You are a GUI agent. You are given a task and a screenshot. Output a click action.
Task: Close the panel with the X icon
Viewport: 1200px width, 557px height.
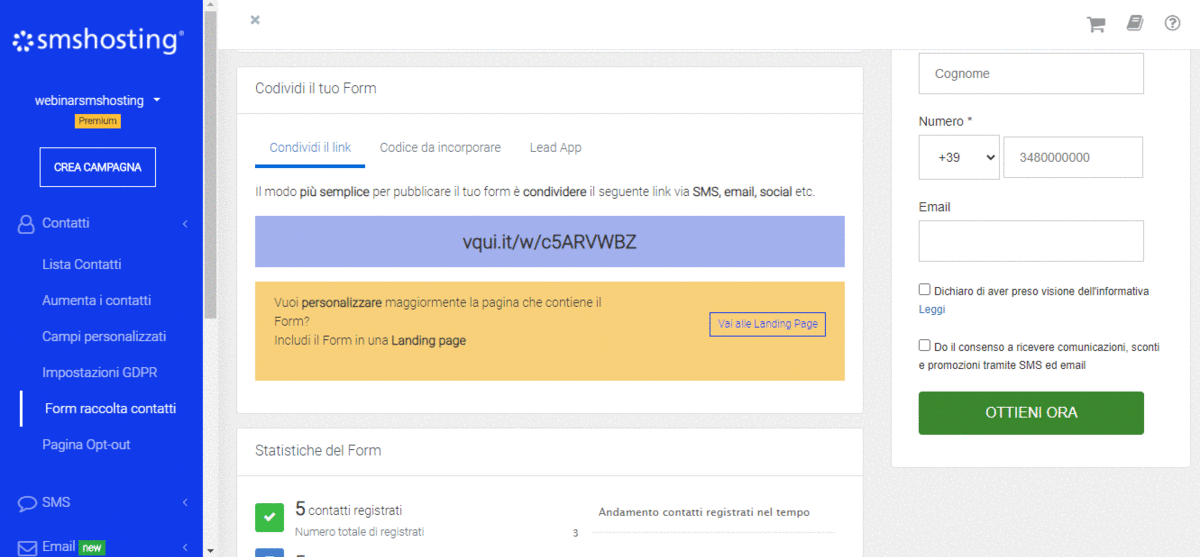255,20
